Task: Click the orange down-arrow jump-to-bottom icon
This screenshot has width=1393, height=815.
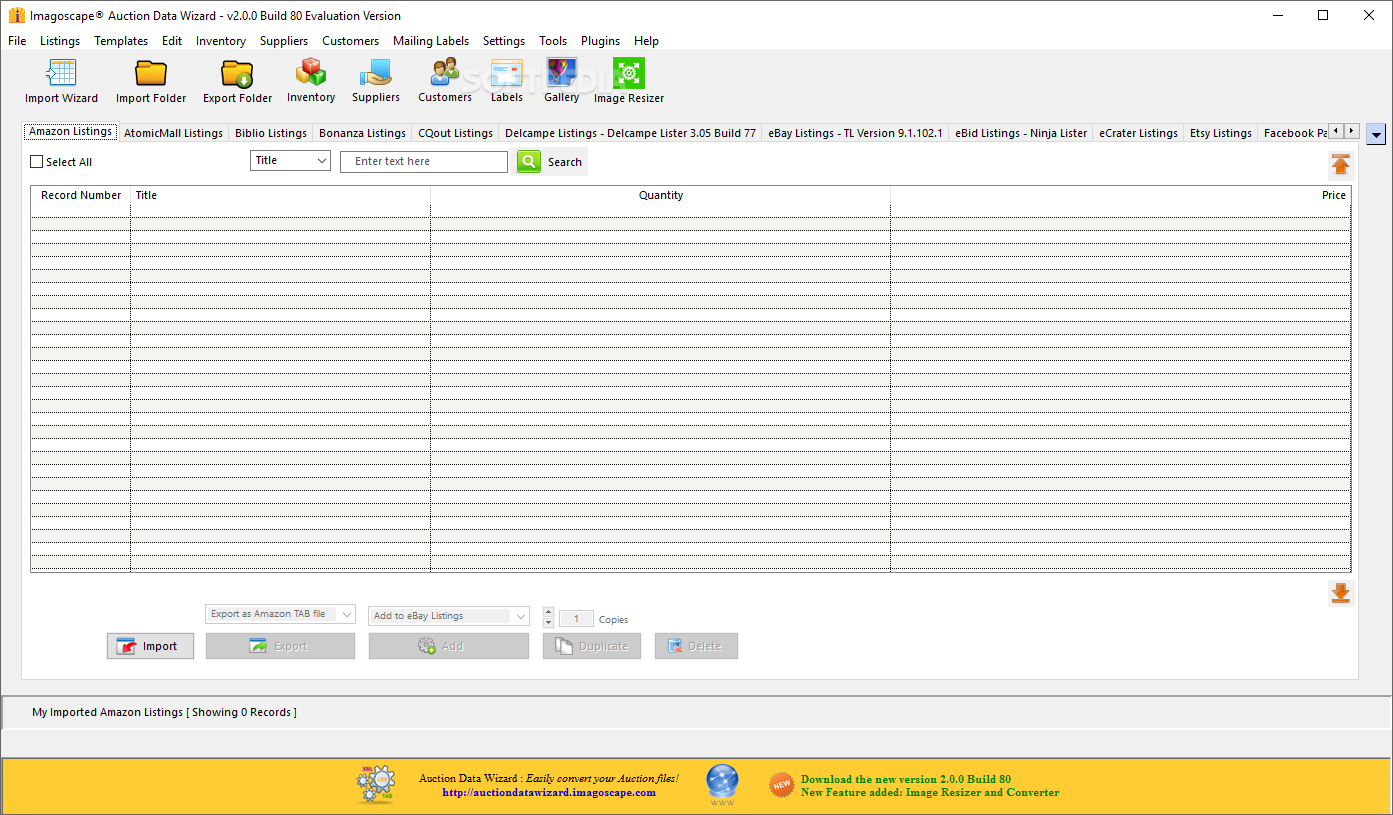Action: (1341, 593)
